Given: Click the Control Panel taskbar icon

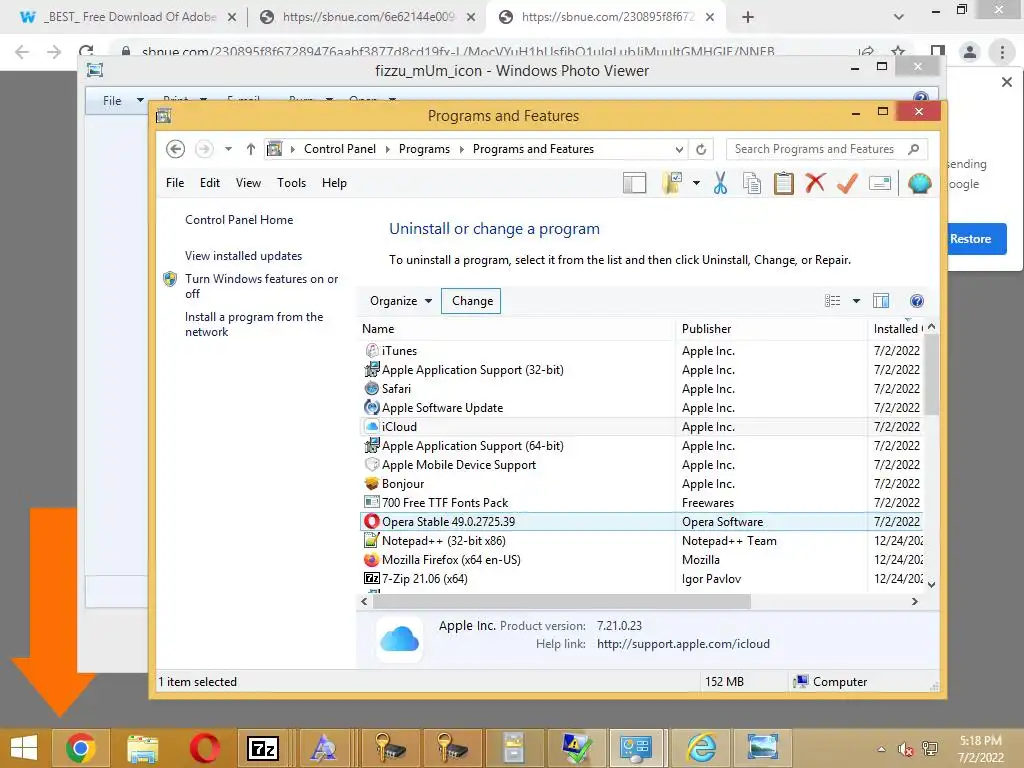Looking at the screenshot, I should pyautogui.click(x=635, y=748).
